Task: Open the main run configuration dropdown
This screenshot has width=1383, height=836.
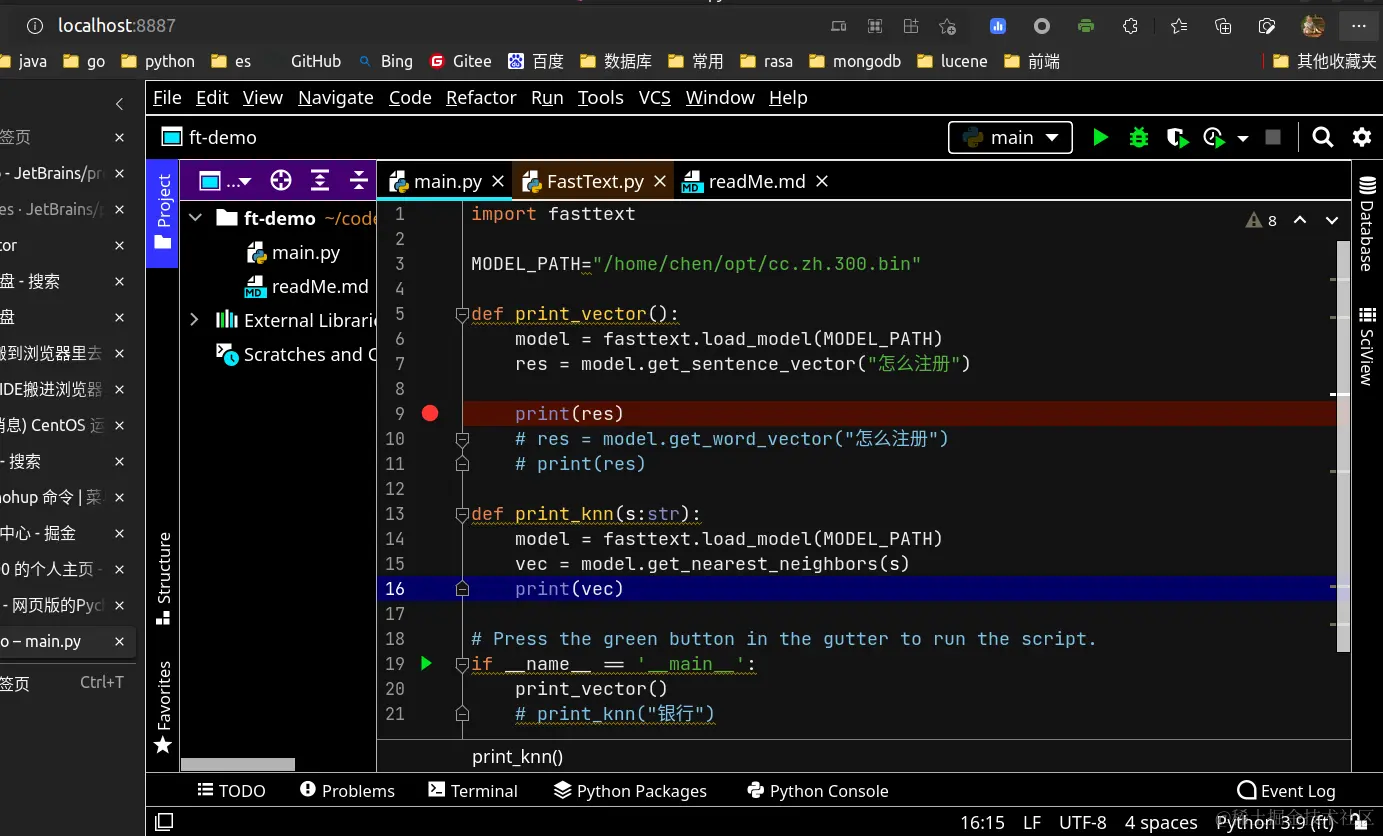Action: pyautogui.click(x=1010, y=137)
